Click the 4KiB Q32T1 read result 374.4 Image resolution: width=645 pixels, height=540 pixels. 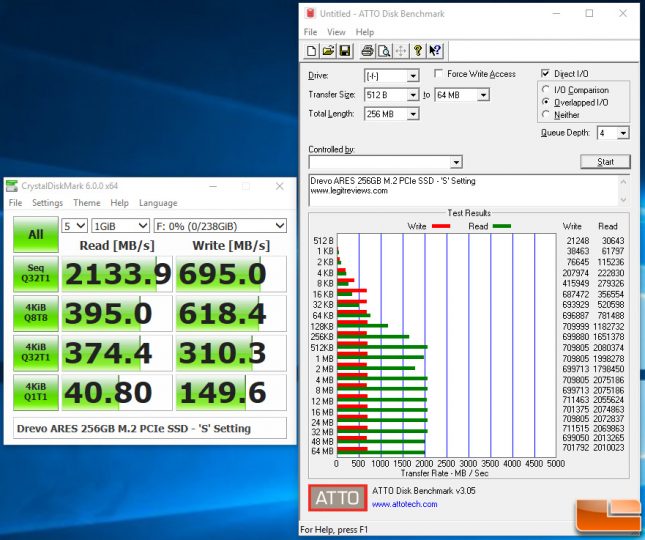(117, 353)
